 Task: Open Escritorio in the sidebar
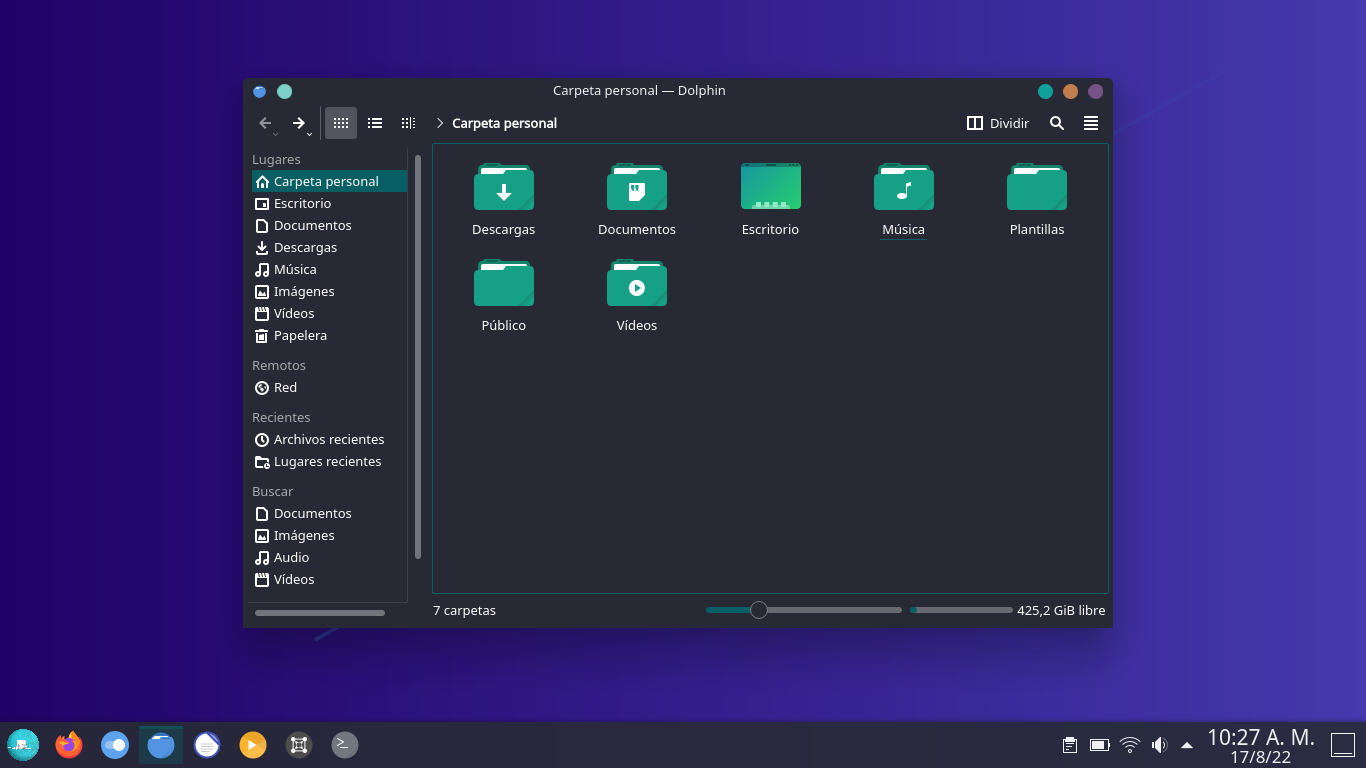pos(329,203)
